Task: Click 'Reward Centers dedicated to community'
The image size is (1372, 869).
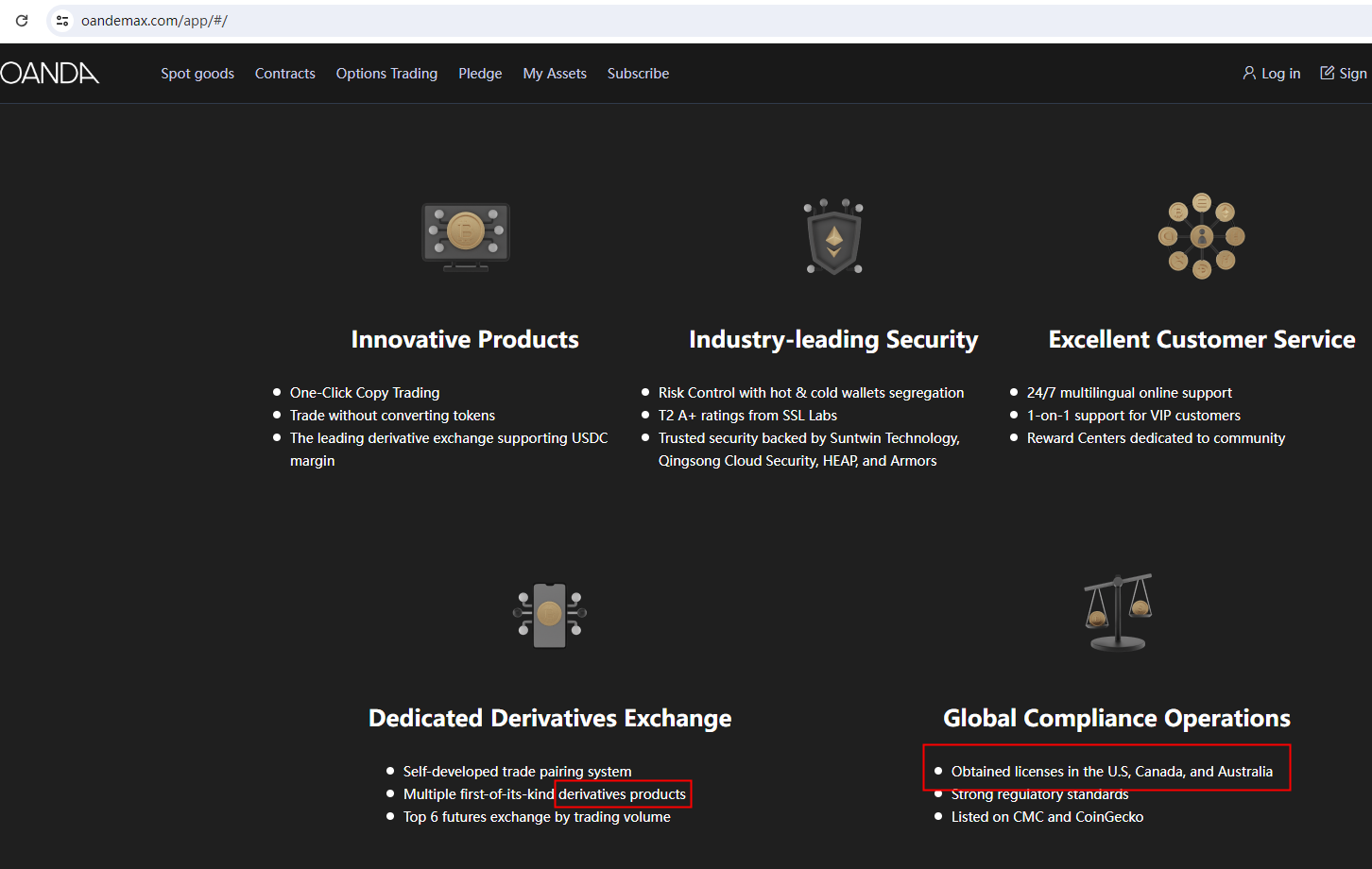Action: coord(1156,438)
